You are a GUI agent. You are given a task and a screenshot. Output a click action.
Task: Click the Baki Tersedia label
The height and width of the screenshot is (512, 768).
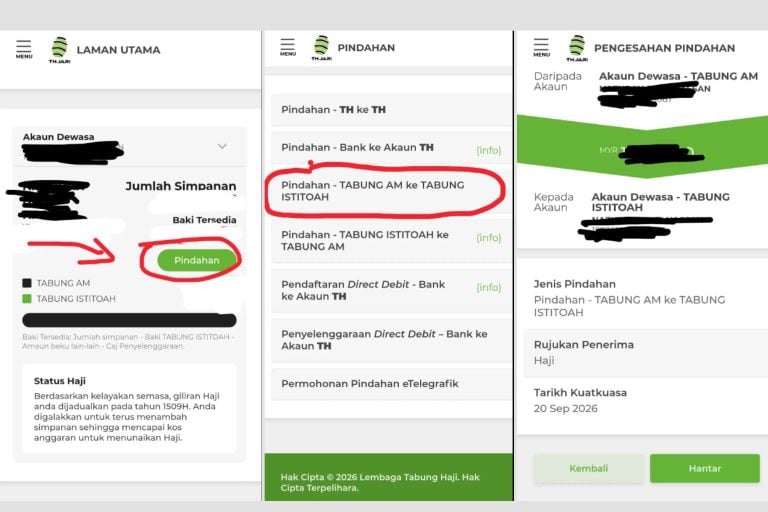(x=204, y=220)
